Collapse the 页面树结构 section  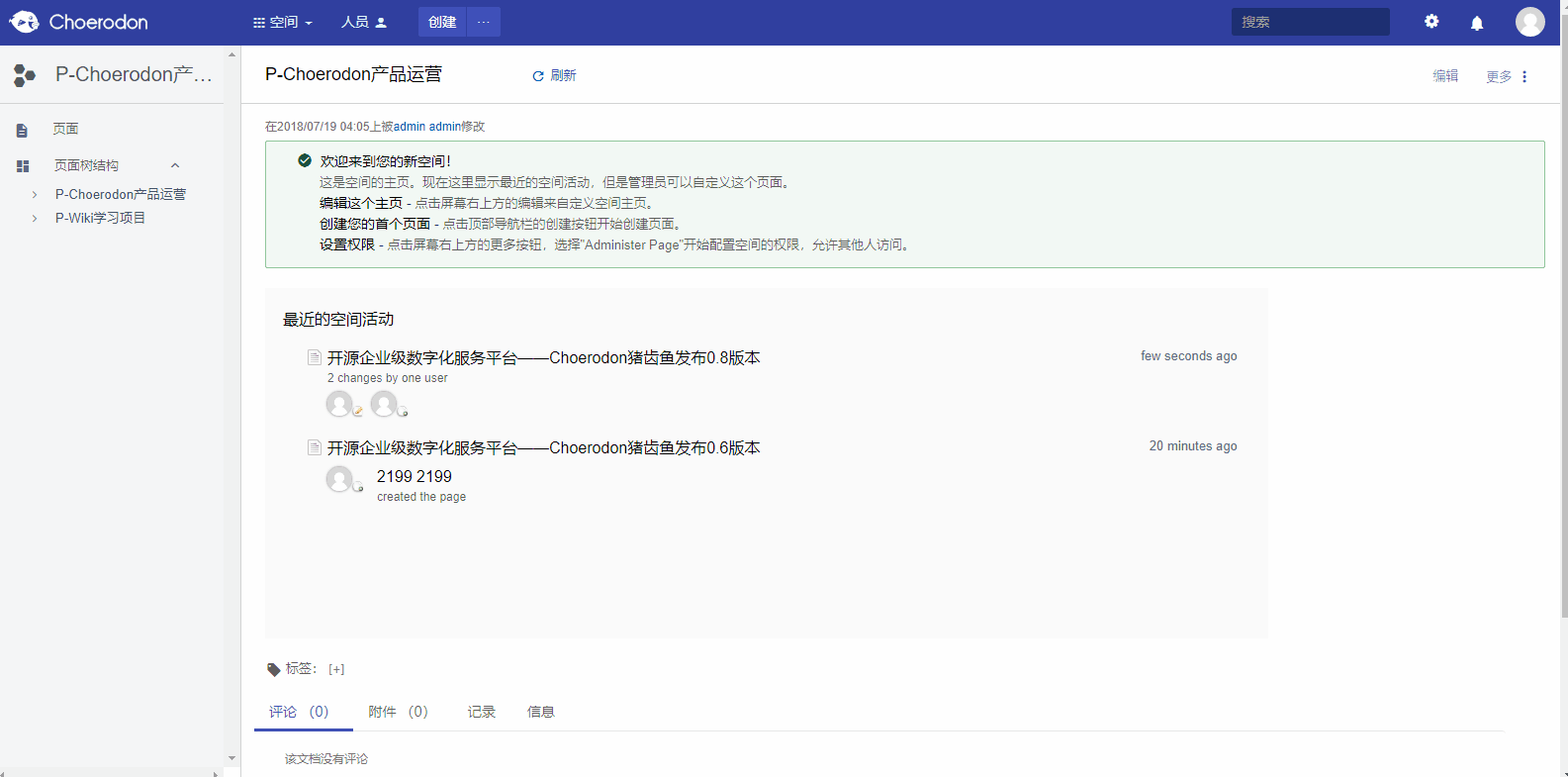pyautogui.click(x=175, y=166)
